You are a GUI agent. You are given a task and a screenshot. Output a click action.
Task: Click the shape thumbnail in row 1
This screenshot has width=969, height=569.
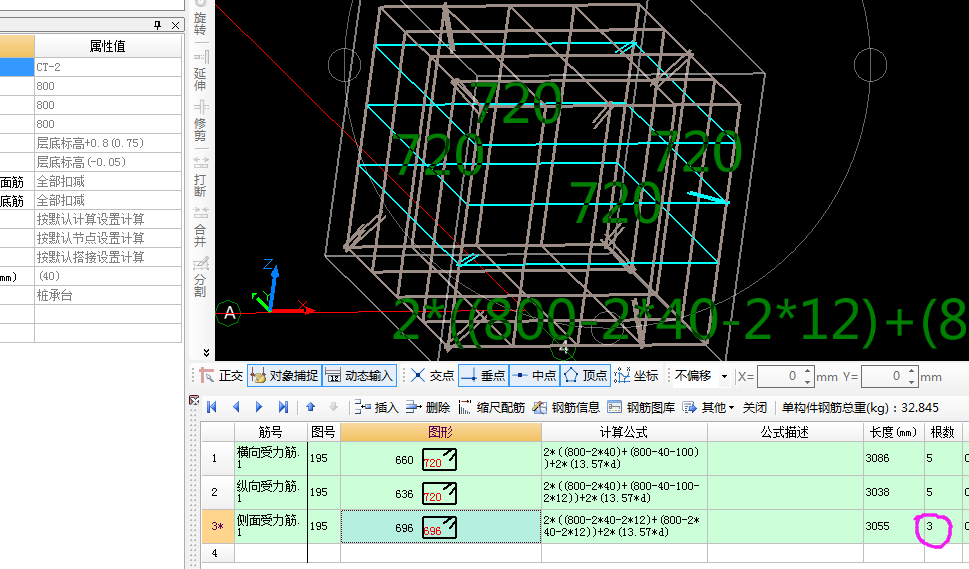(x=439, y=460)
